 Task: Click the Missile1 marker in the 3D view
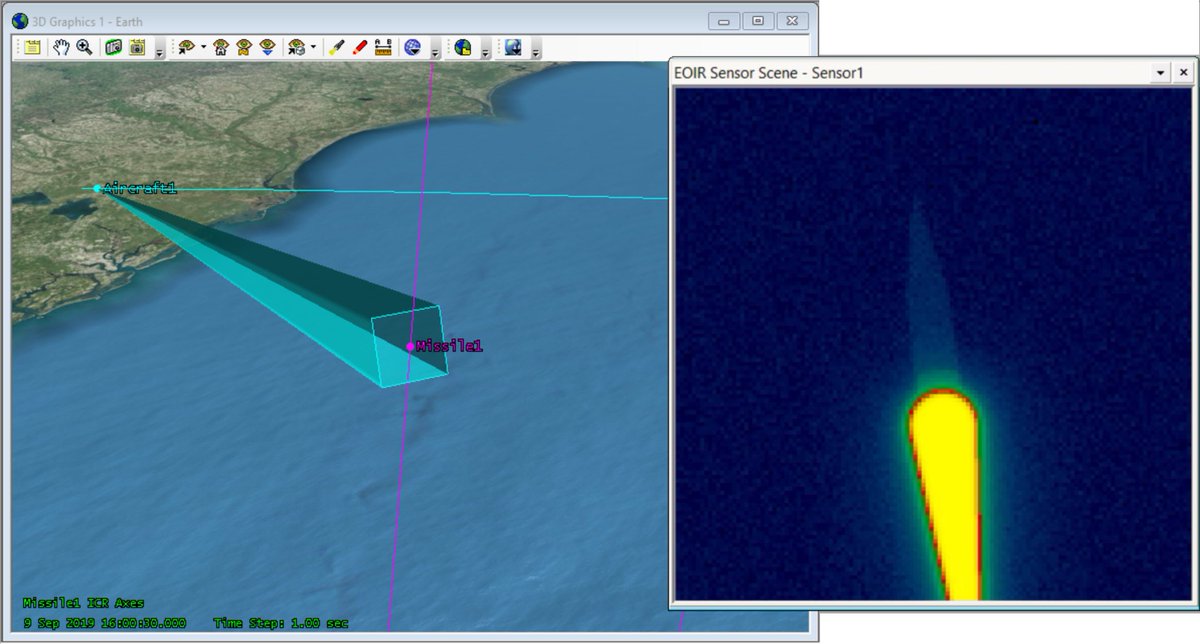pyautogui.click(x=410, y=346)
